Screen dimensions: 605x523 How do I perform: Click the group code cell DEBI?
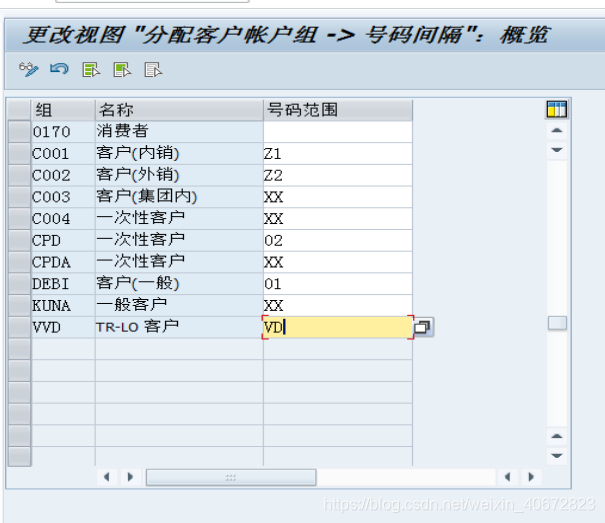63,284
